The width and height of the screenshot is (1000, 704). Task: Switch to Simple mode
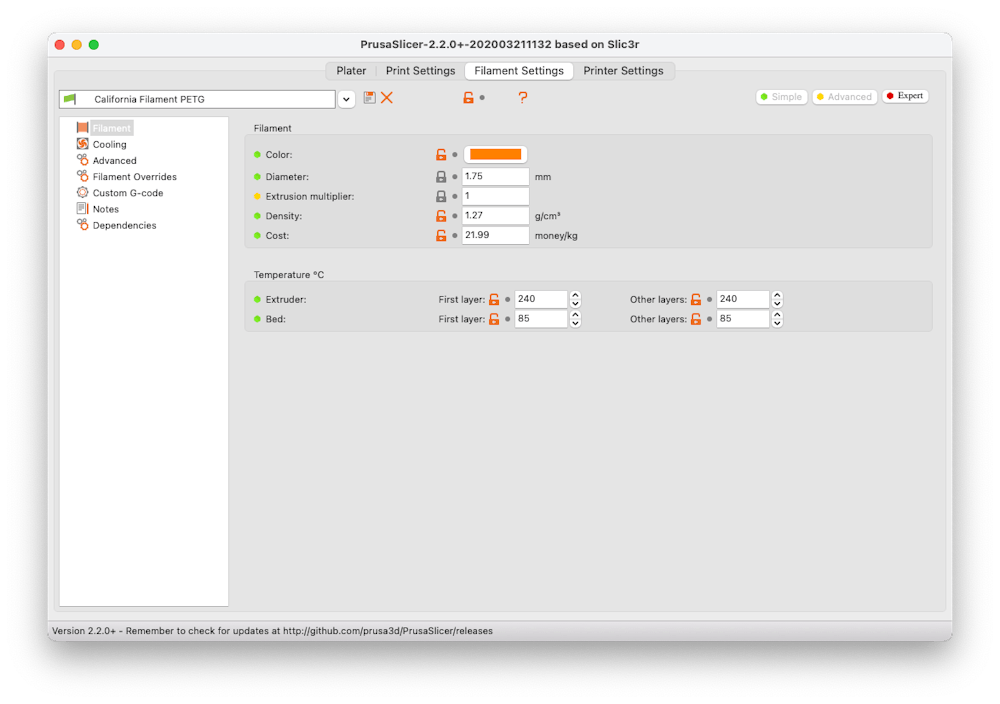tap(781, 97)
